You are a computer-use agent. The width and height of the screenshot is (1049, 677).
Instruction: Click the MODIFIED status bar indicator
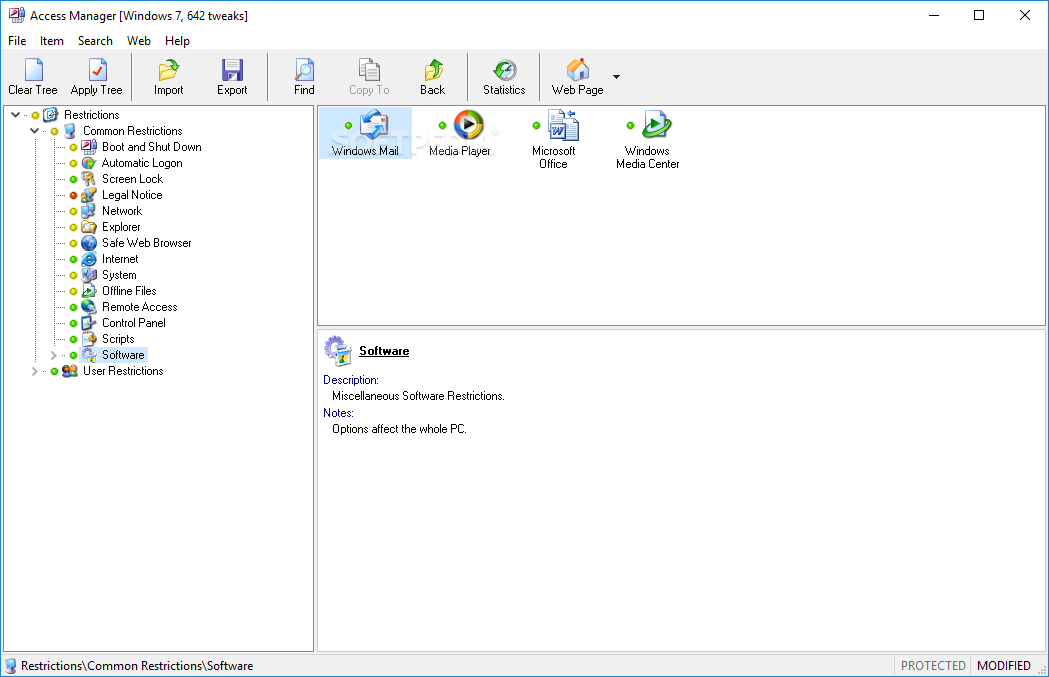[1004, 666]
